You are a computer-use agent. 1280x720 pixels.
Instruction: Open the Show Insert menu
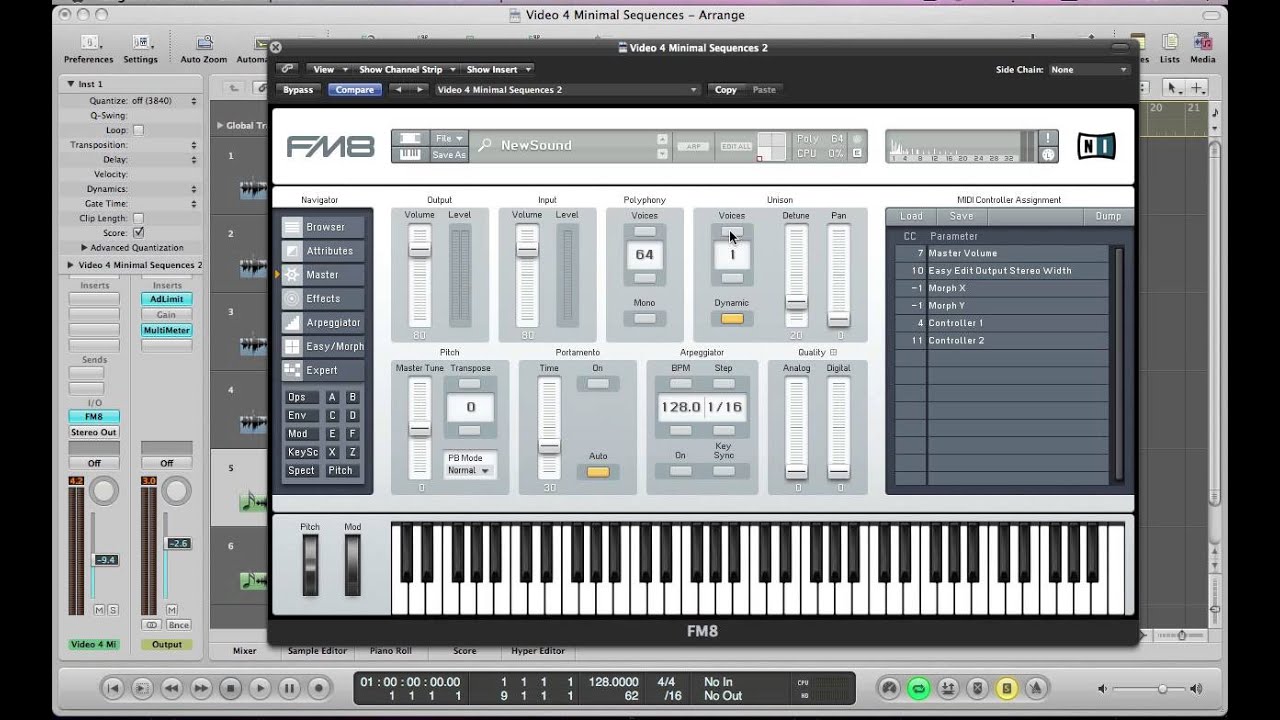pyautogui.click(x=498, y=70)
